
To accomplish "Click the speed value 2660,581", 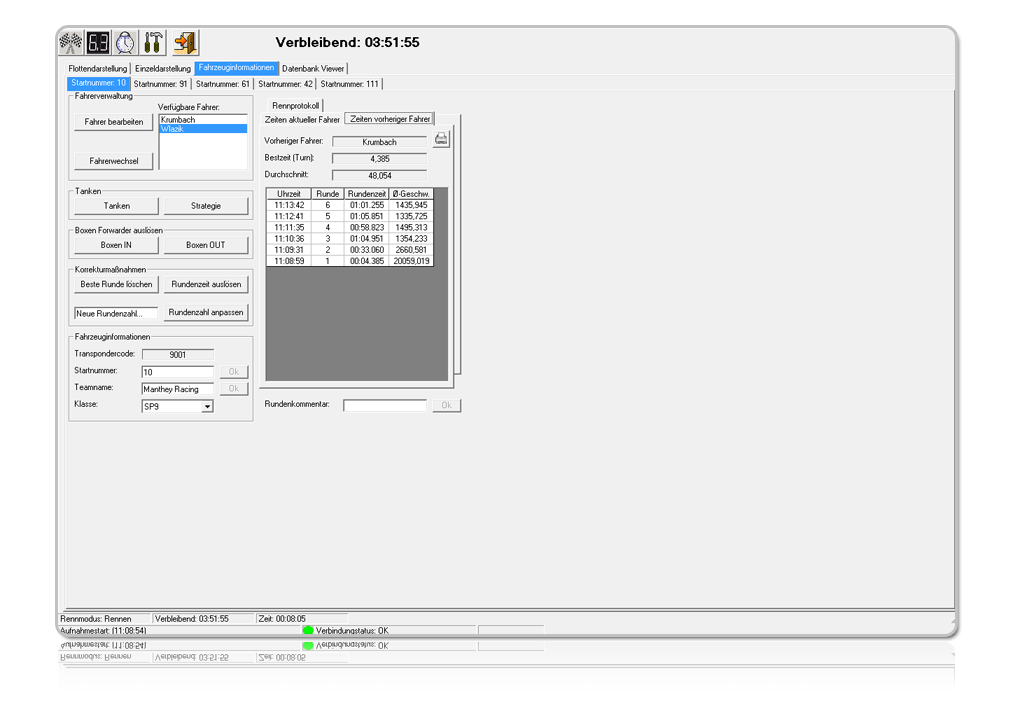I will pyautogui.click(x=411, y=249).
